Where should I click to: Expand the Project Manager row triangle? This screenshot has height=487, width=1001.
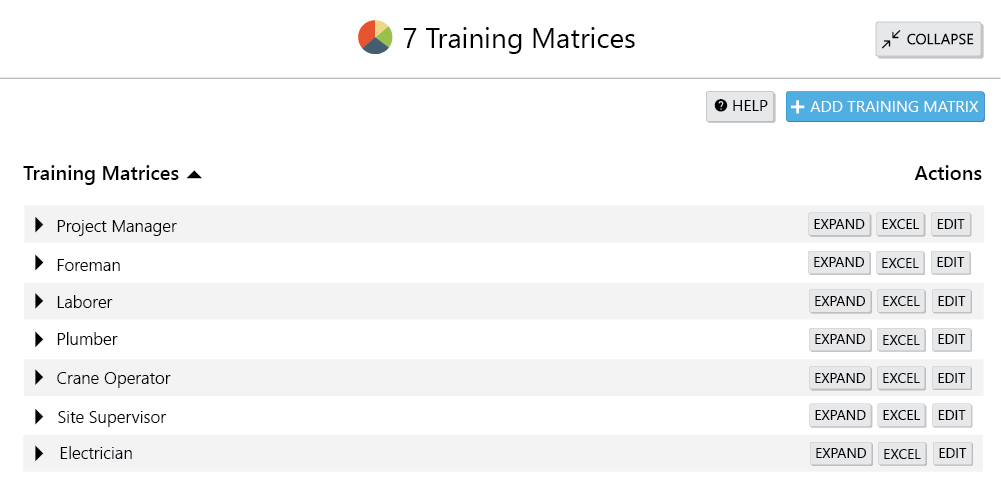coord(39,225)
